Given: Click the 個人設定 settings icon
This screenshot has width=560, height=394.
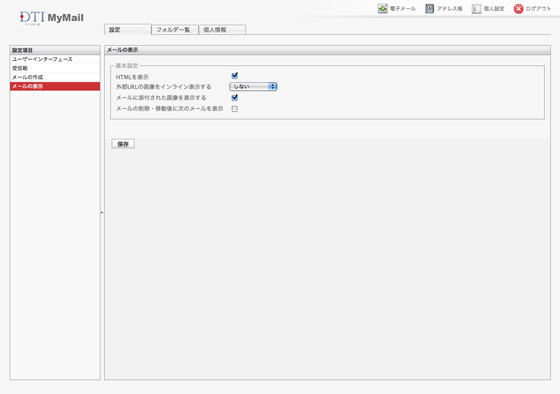Looking at the screenshot, I should (476, 9).
